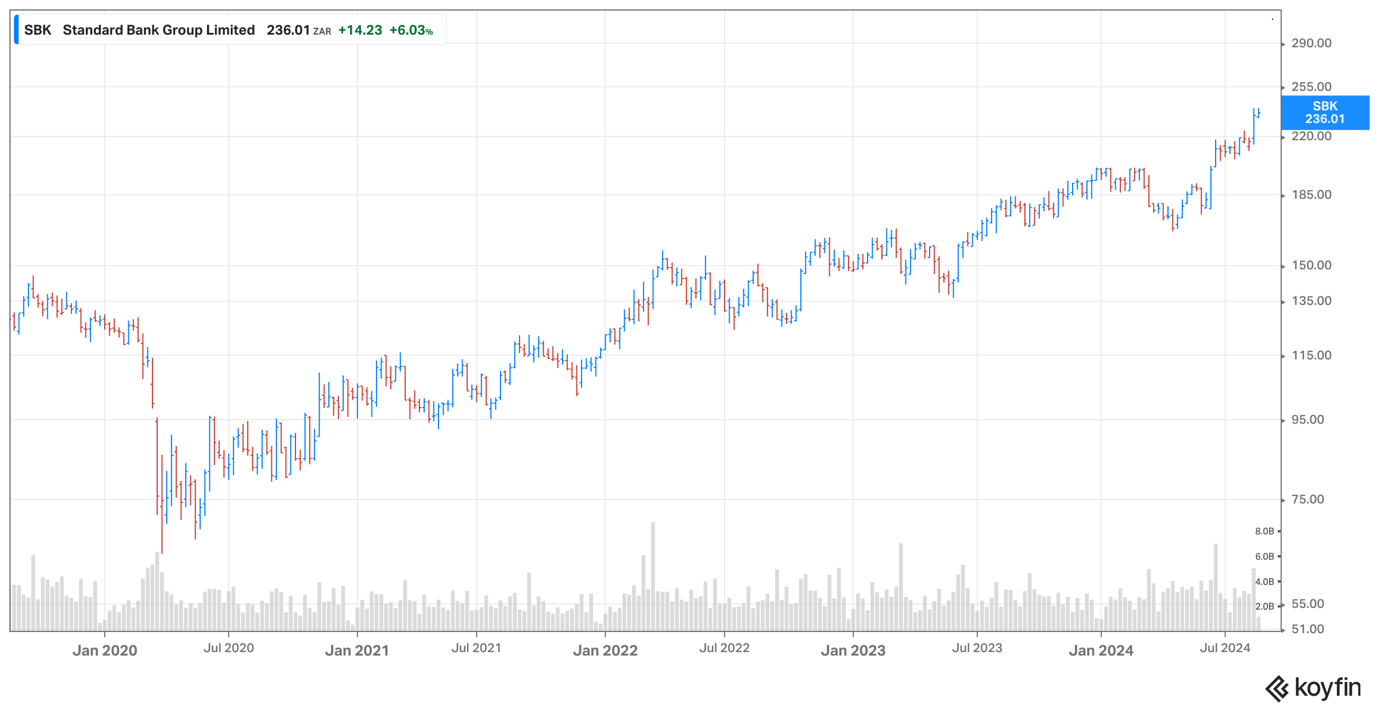Click the 150.00 price axis label
This screenshot has height=712, width=1379.
point(1311,265)
